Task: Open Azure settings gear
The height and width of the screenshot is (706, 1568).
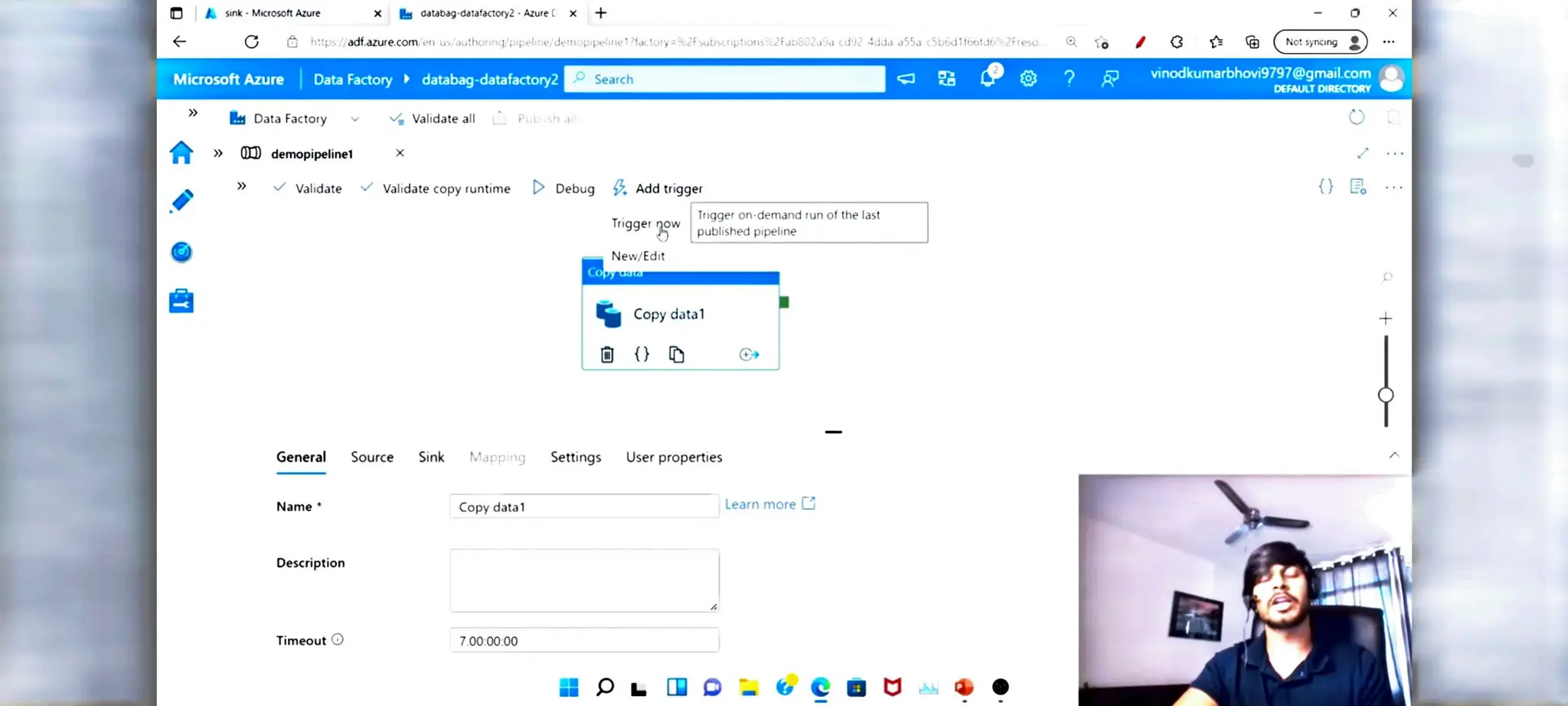Action: pyautogui.click(x=1028, y=78)
